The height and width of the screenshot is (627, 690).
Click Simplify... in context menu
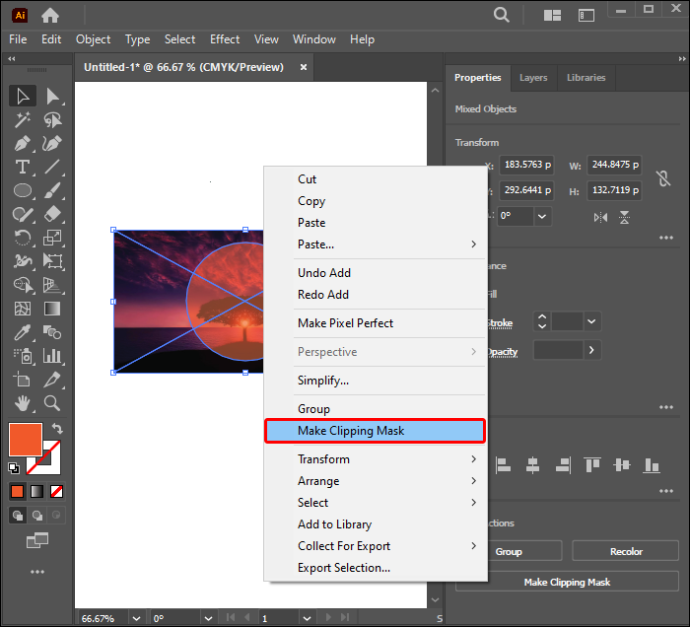[375, 380]
